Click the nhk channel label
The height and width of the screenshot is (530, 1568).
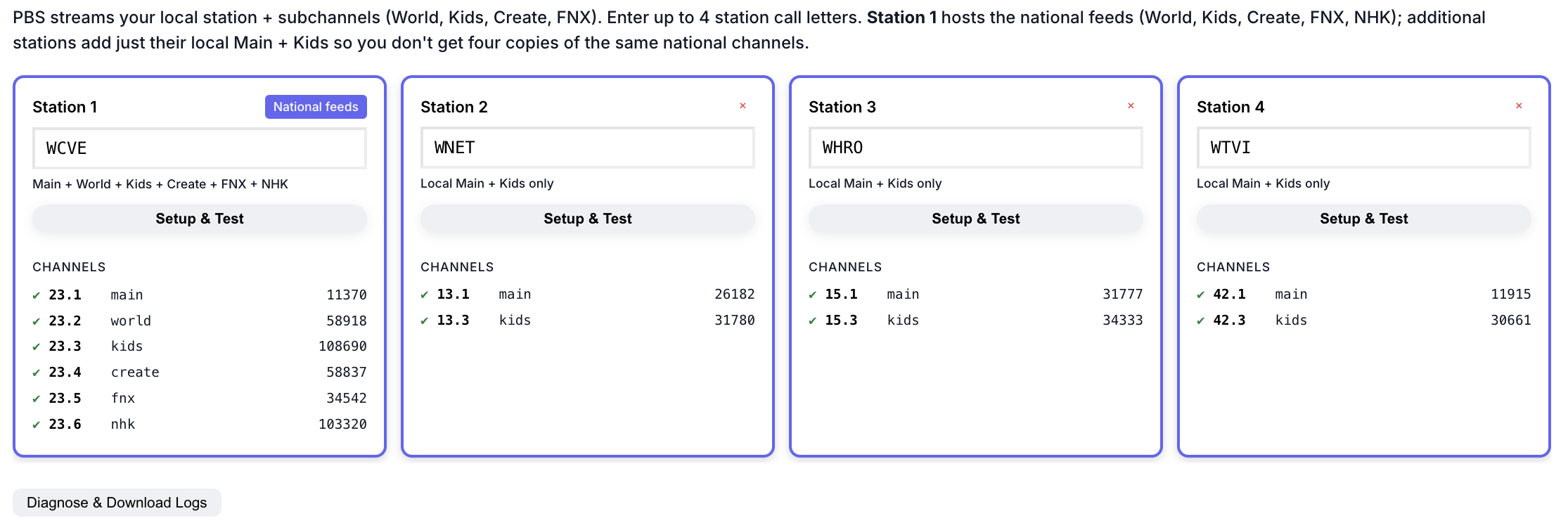click(123, 425)
